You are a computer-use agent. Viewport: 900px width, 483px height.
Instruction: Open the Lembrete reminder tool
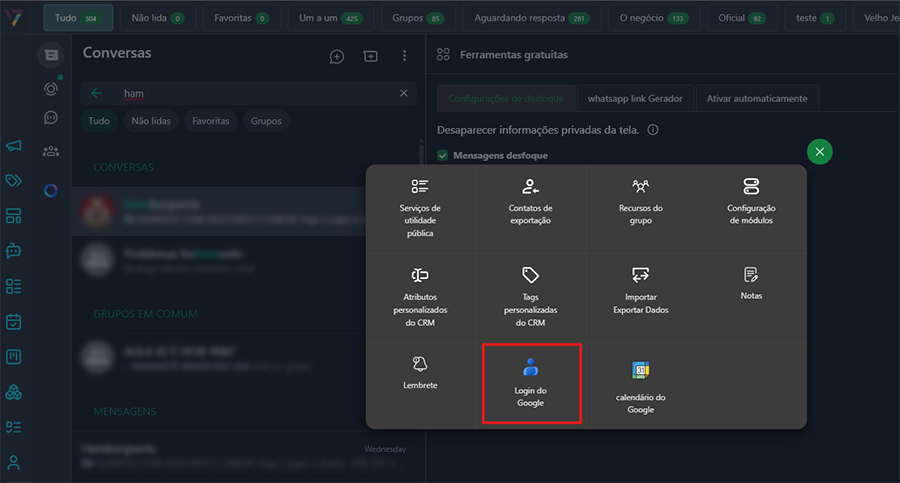click(420, 371)
